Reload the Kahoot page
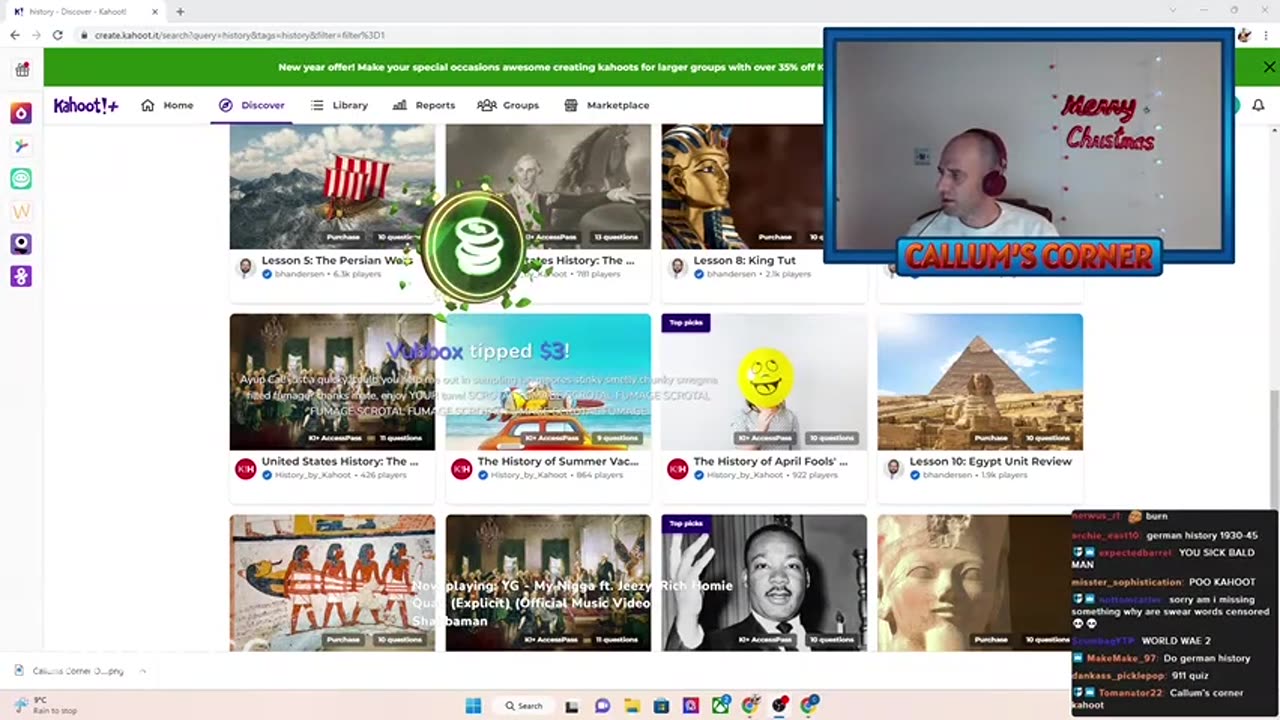The height and width of the screenshot is (720, 1280). 58,35
